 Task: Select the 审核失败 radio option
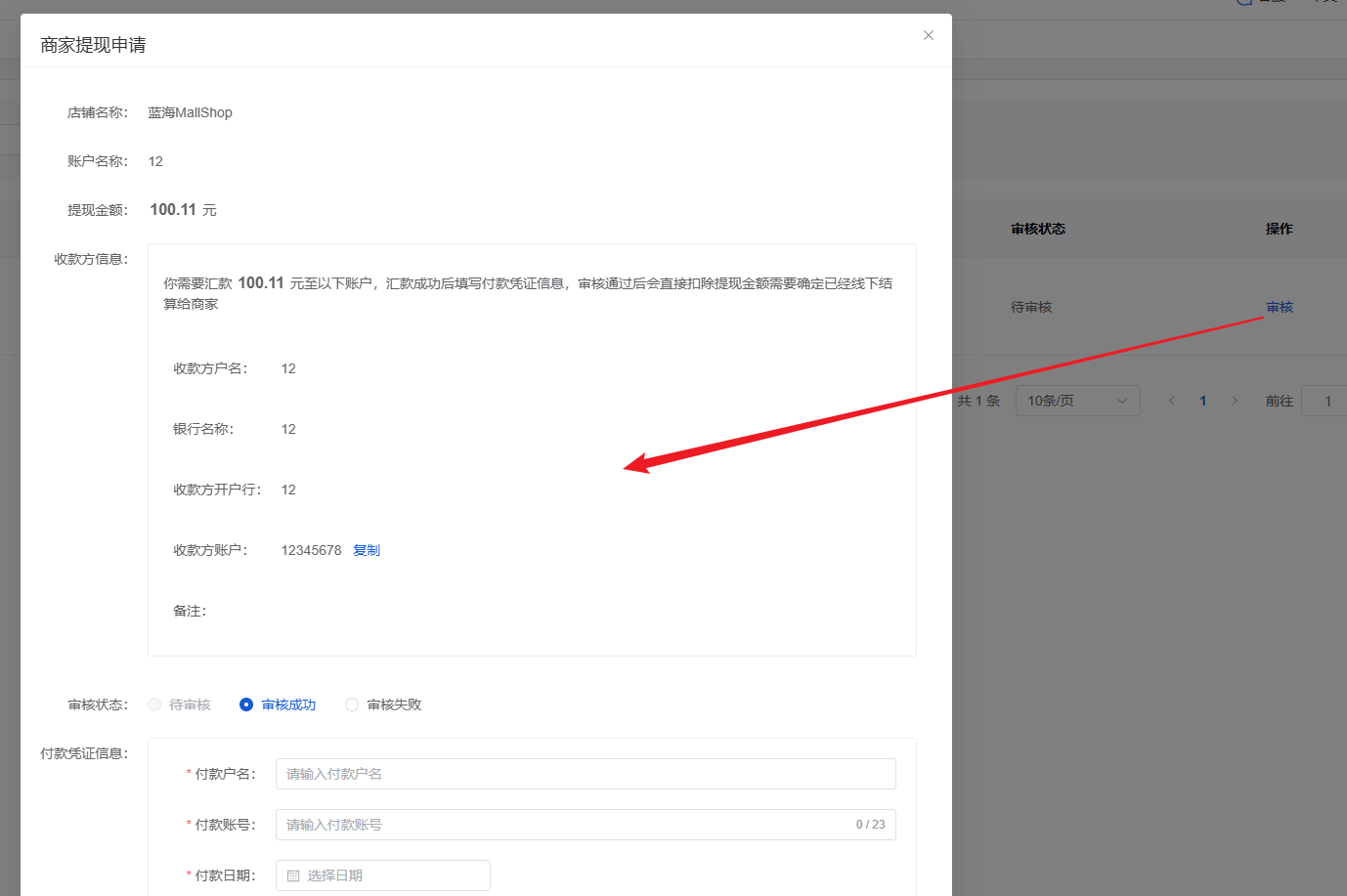383,704
